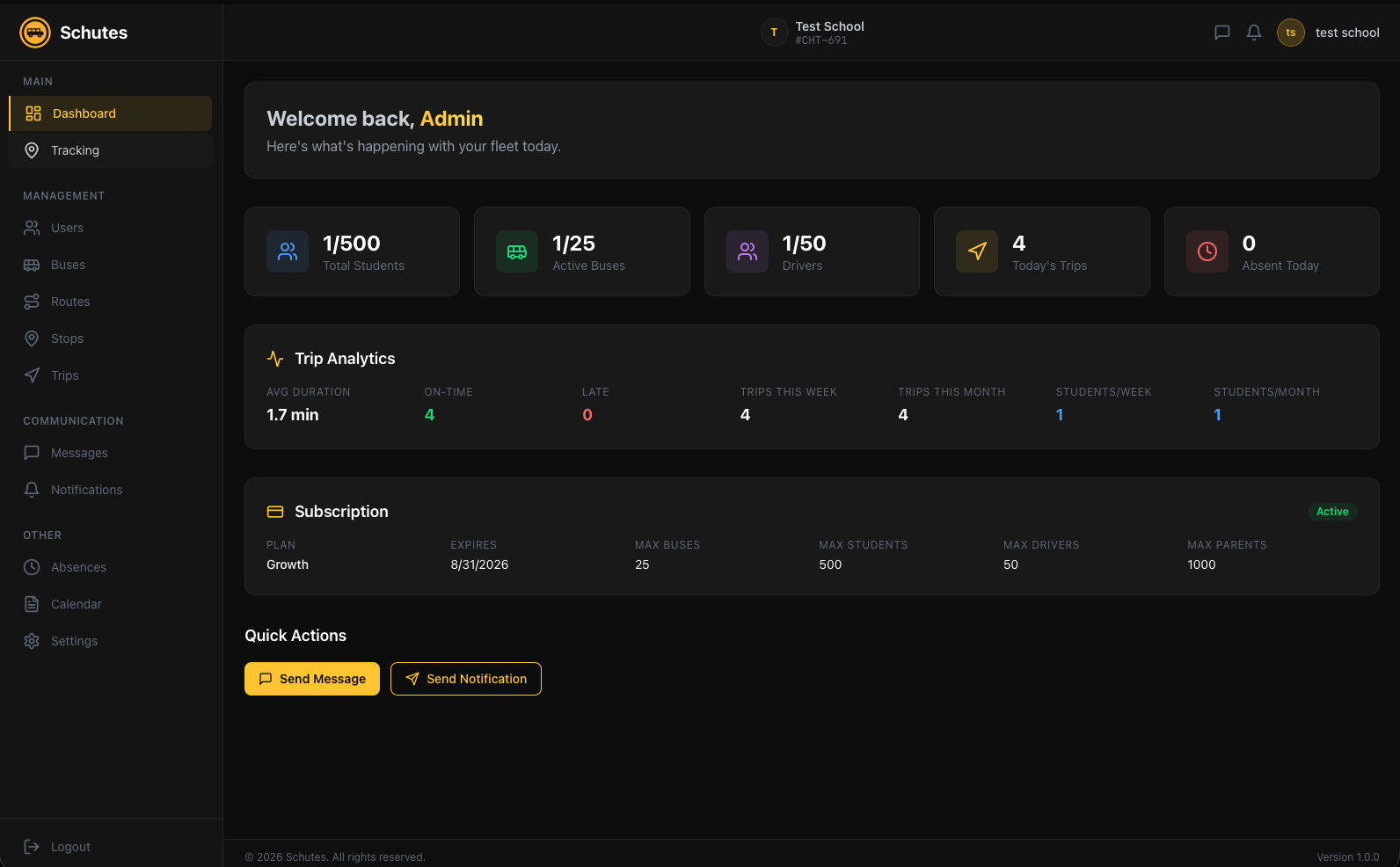Click the 'Admin' name in welcome heading
The width and height of the screenshot is (1400, 867).
[x=451, y=119]
